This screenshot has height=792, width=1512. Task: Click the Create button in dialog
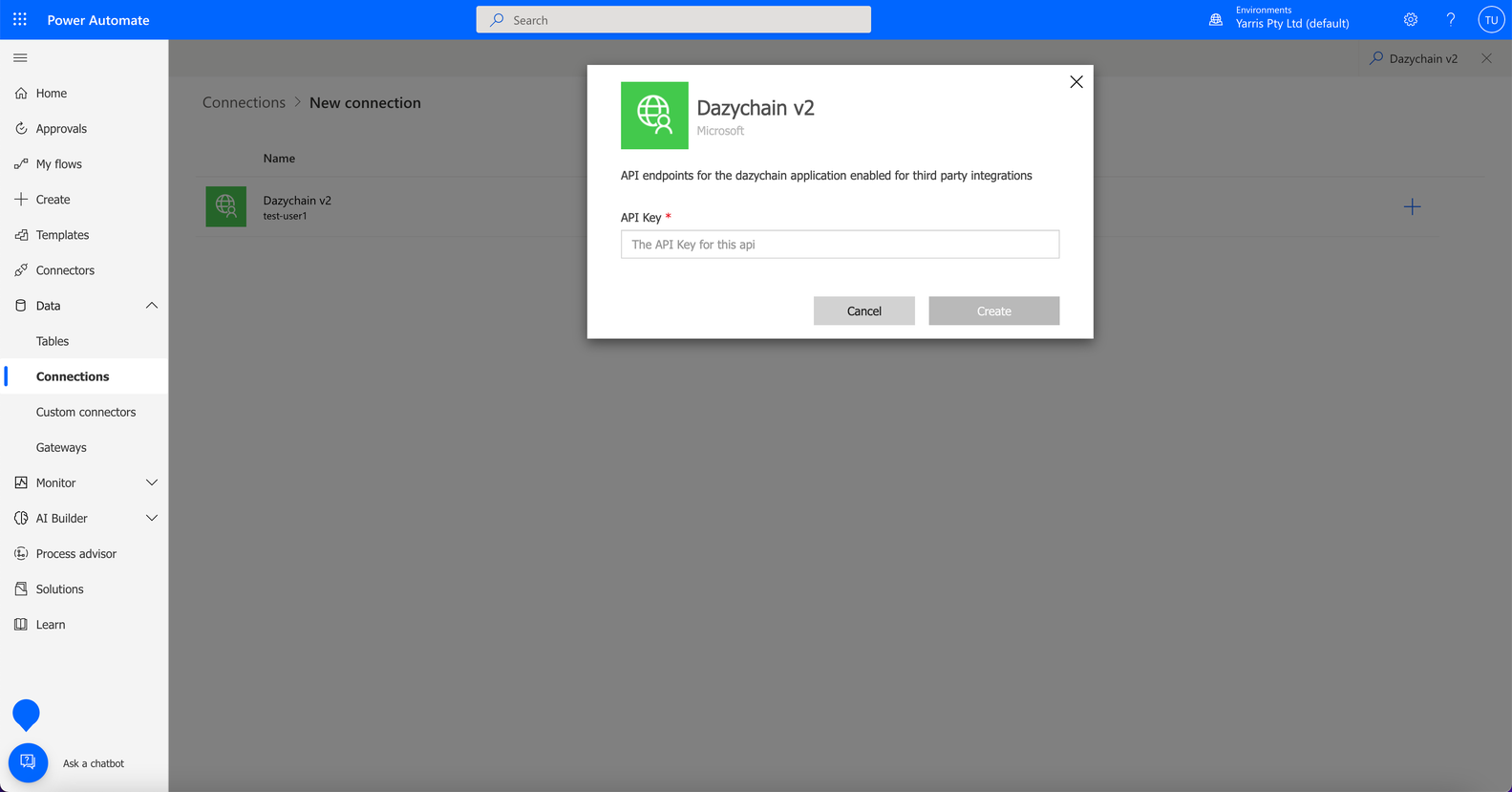[x=994, y=310]
